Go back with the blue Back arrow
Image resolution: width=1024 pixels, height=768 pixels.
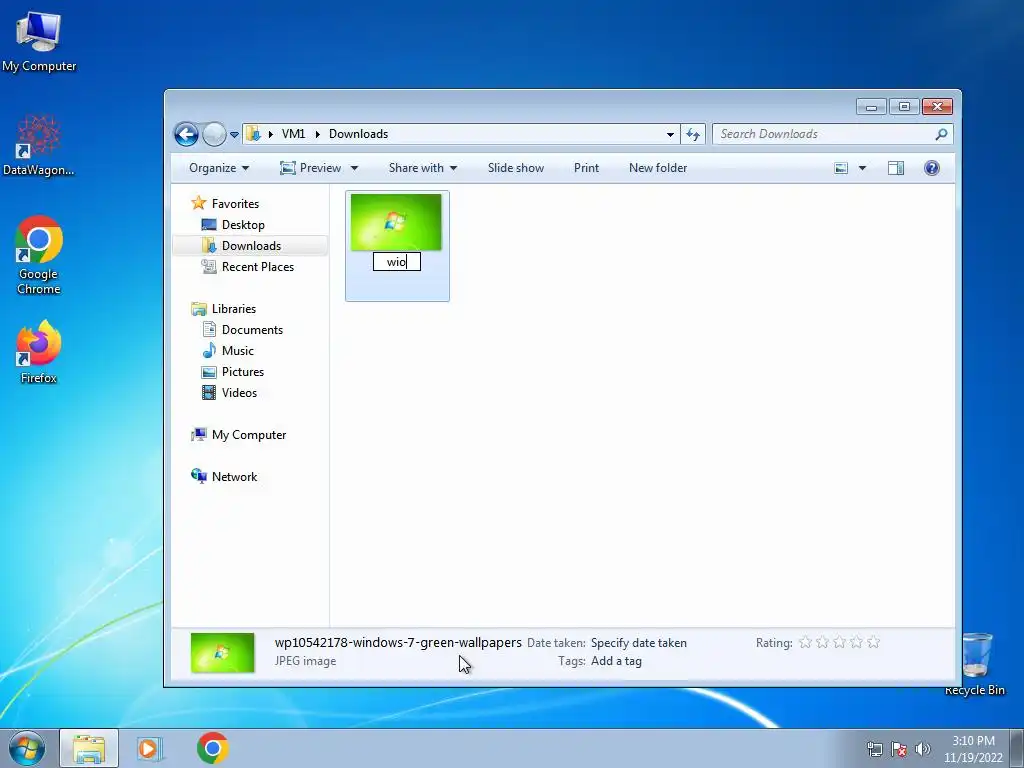point(186,135)
